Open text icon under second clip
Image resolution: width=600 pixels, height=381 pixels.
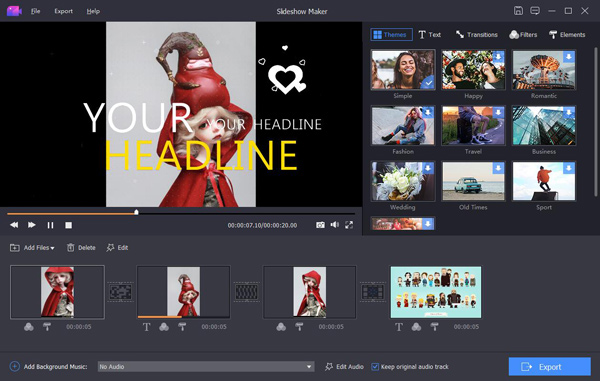147,327
